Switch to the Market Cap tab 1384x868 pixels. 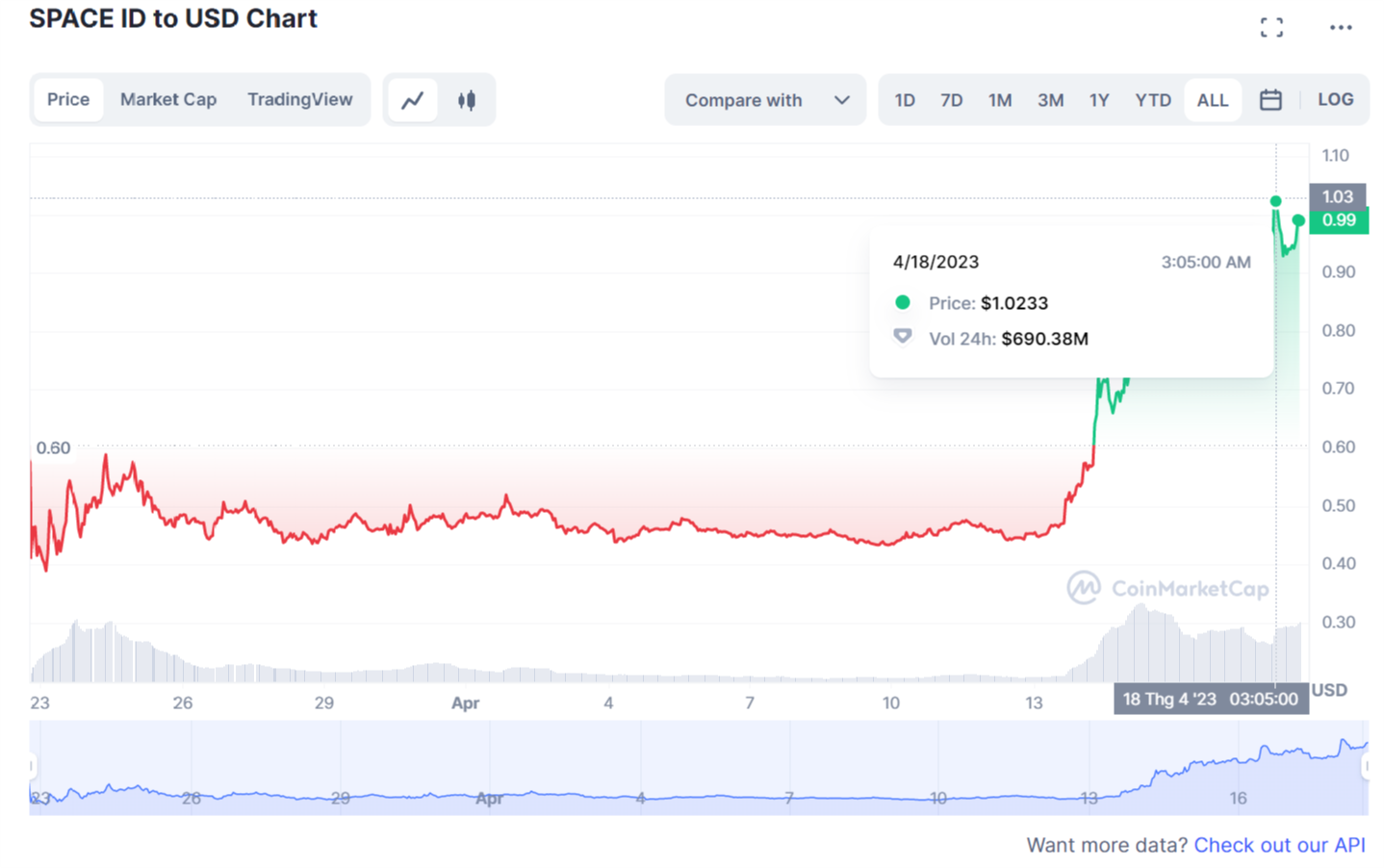coord(168,100)
